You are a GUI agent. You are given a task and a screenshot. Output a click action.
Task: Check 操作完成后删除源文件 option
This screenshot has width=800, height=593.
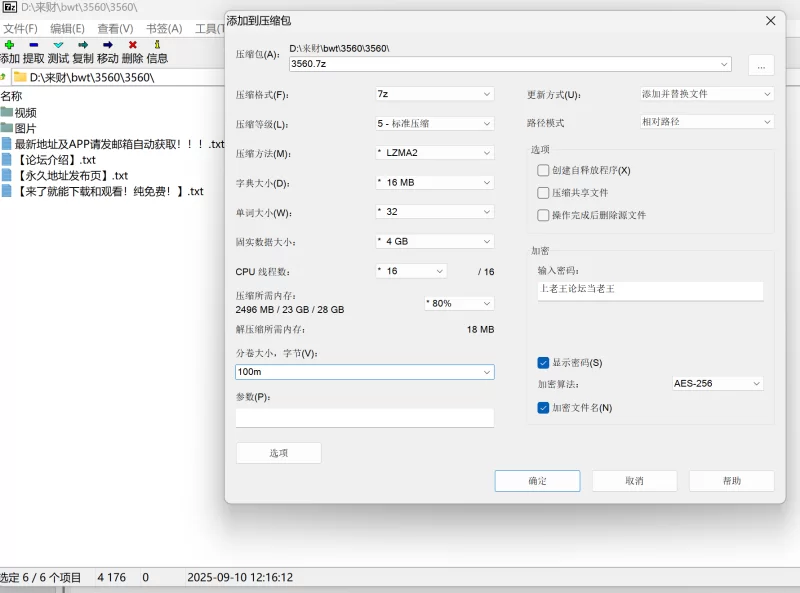pos(543,215)
